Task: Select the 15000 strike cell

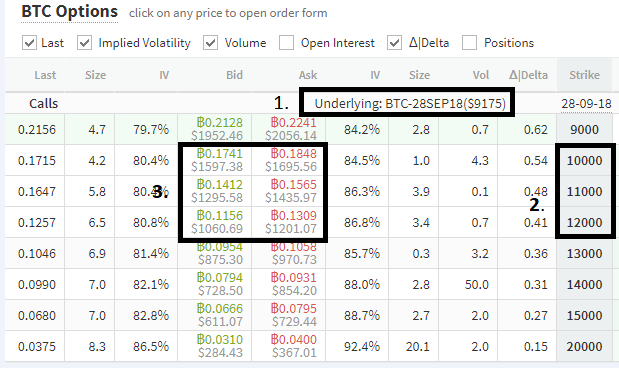Action: [584, 315]
